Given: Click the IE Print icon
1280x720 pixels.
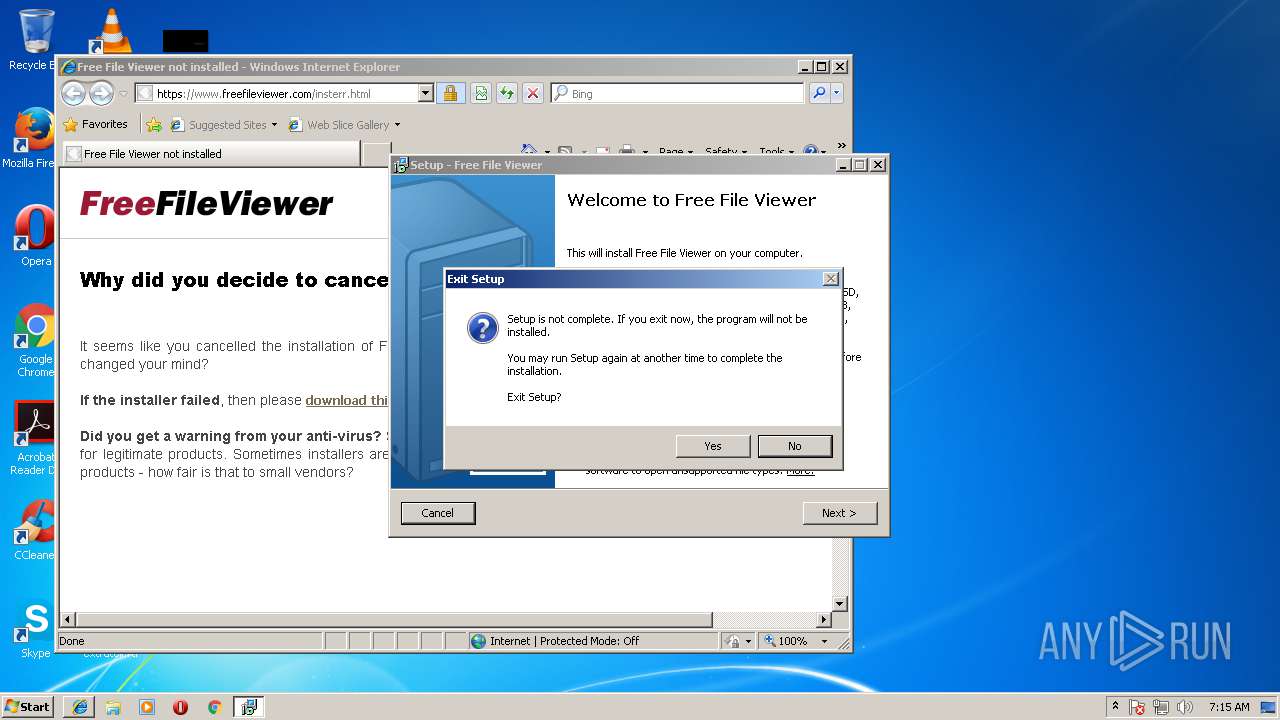Looking at the screenshot, I should 627,151.
